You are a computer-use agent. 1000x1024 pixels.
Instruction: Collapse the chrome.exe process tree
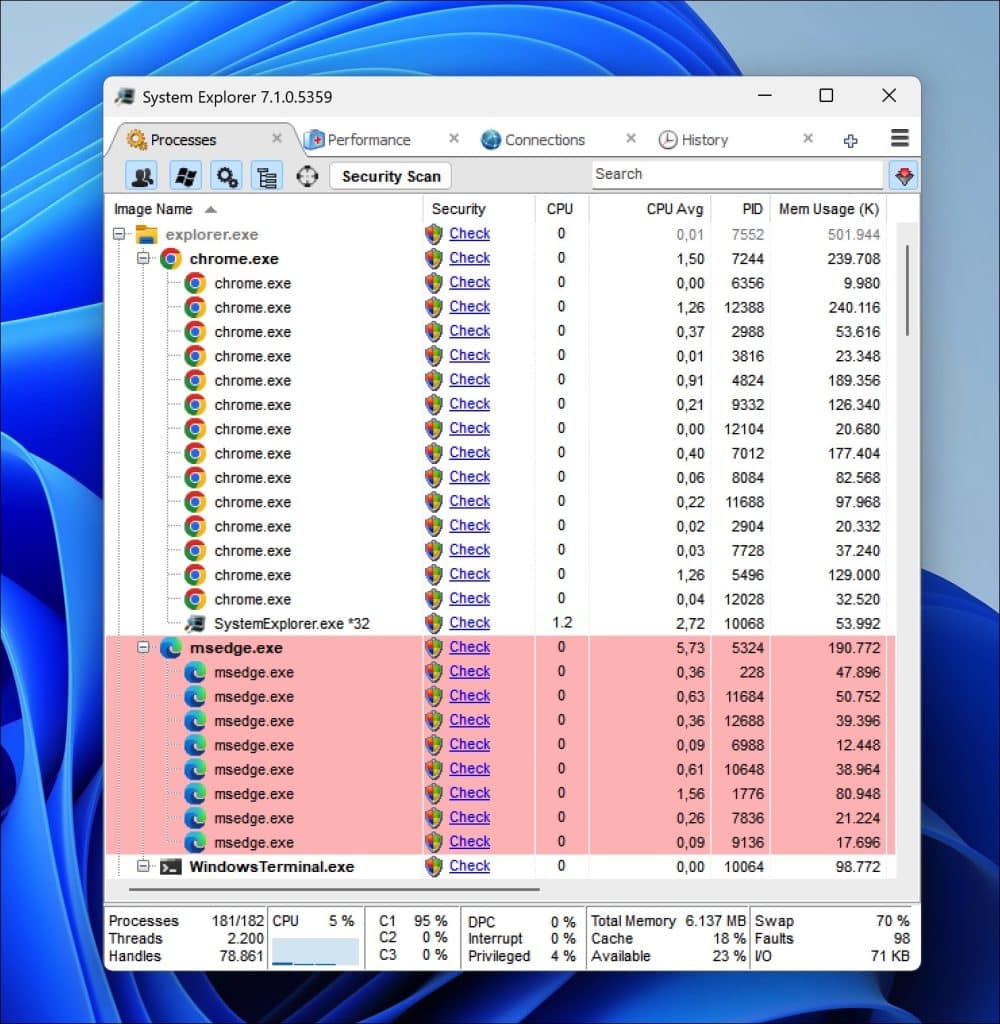pyautogui.click(x=142, y=258)
